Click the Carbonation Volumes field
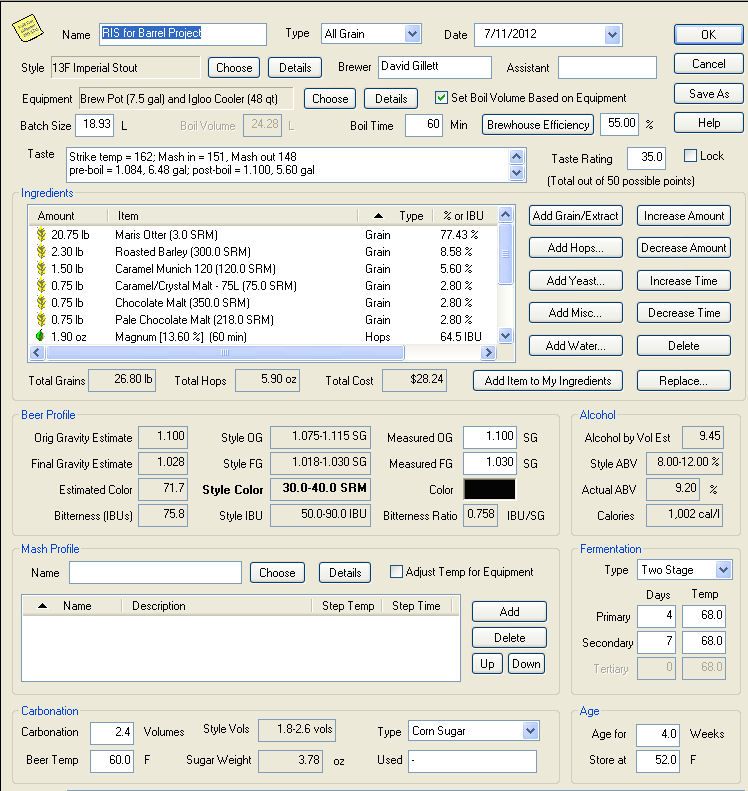748x791 pixels. click(x=112, y=733)
